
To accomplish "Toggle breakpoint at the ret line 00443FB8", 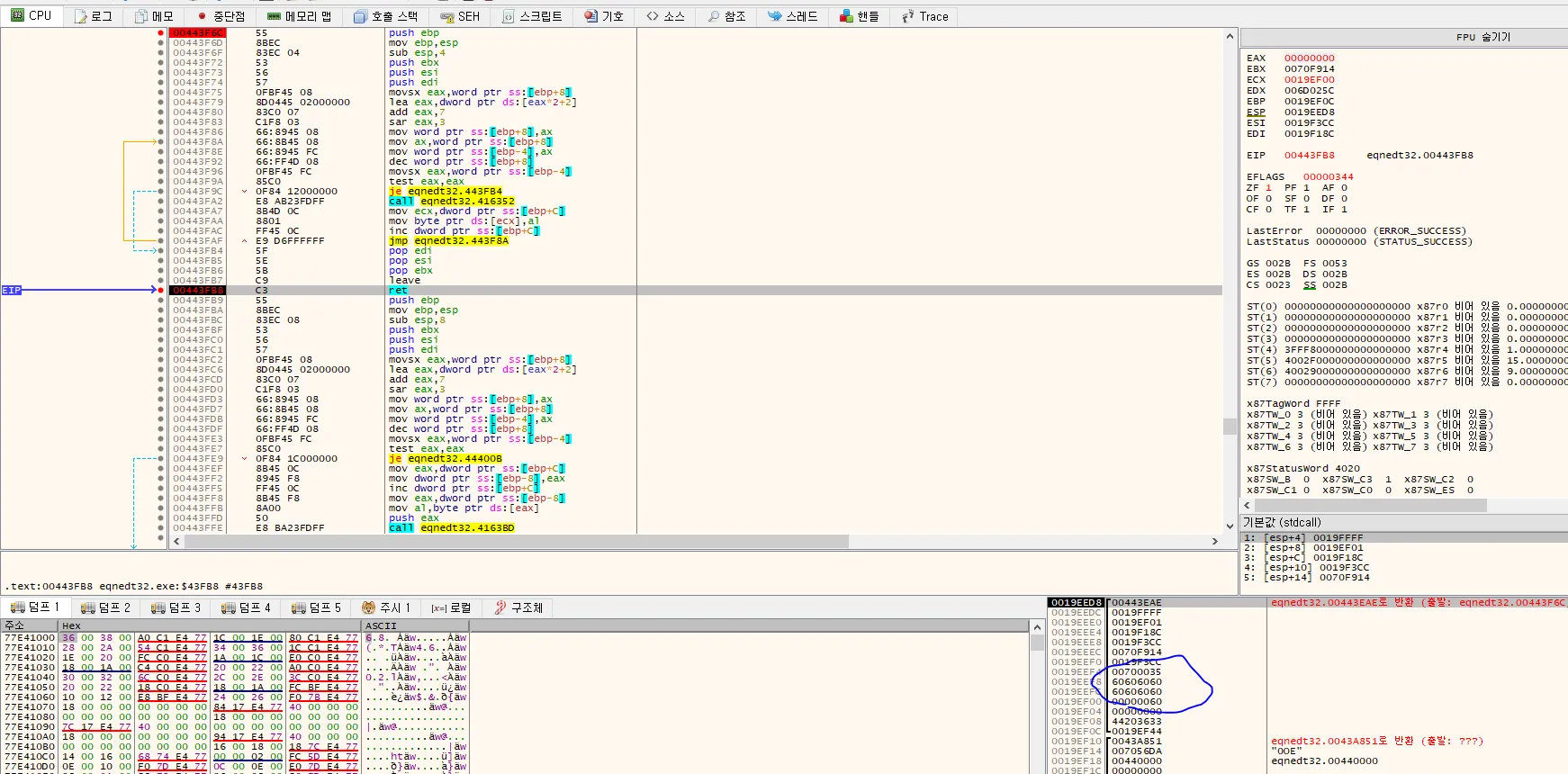I will [x=161, y=291].
